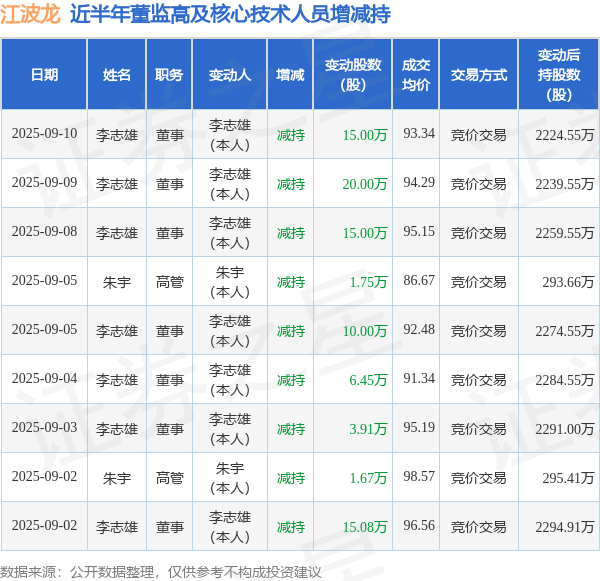Click 朱宇 name in the 98.57 row
This screenshot has height=581, width=600.
pyautogui.click(x=117, y=478)
